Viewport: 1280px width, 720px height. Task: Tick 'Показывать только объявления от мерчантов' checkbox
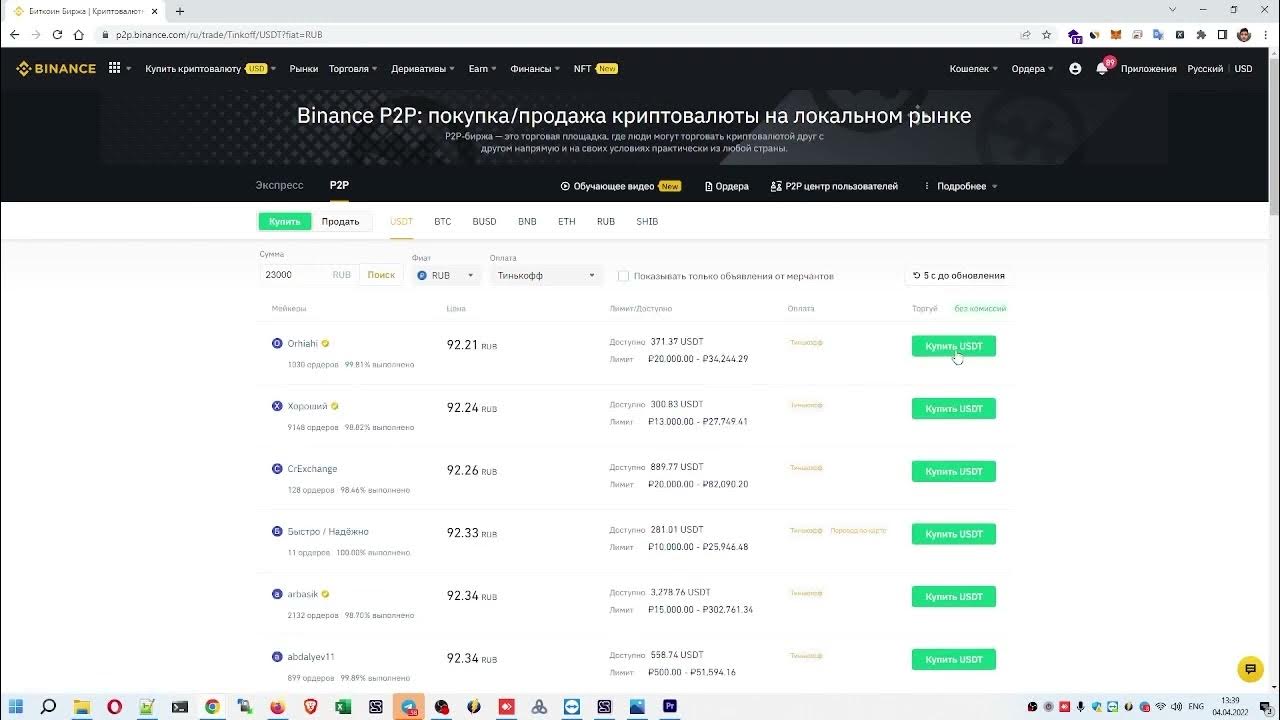(x=623, y=276)
